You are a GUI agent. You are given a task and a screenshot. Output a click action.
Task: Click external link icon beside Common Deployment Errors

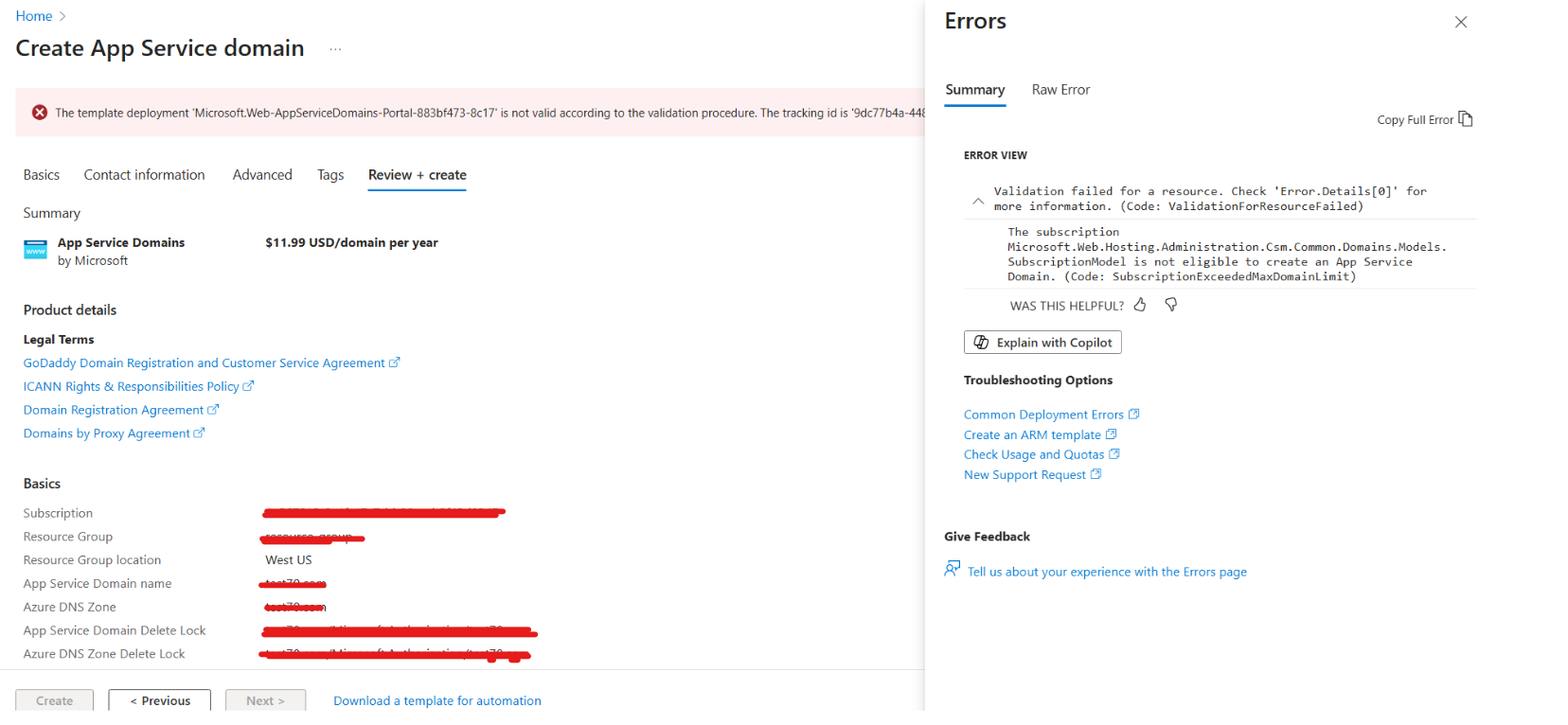pyautogui.click(x=1134, y=414)
